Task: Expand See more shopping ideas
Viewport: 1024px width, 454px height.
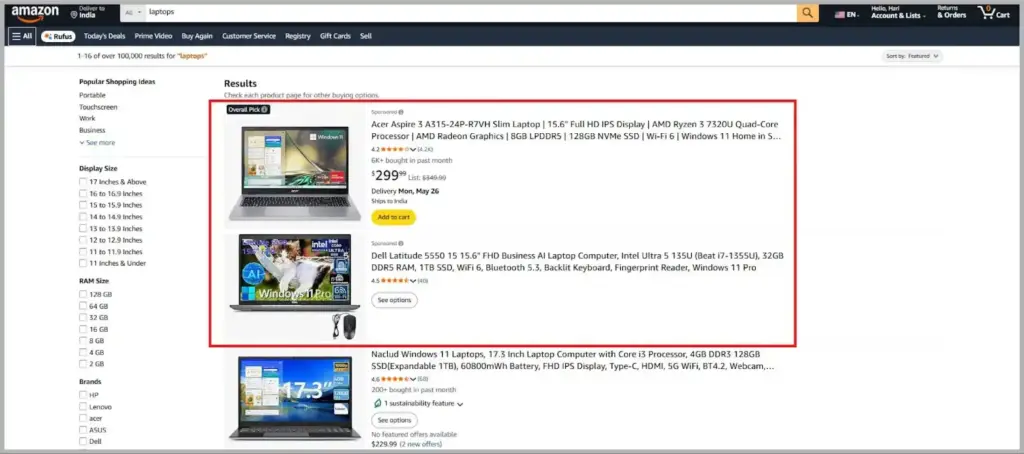Action: [97, 142]
